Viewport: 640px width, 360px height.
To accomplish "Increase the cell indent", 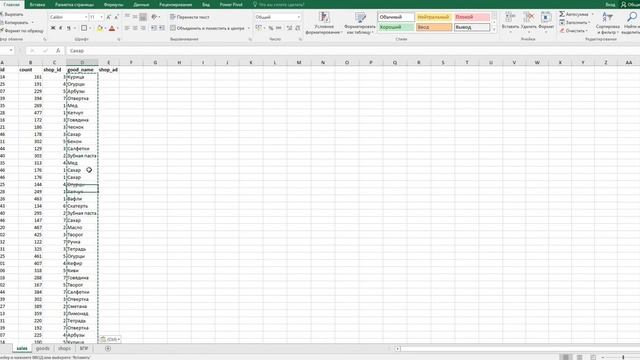I will tap(162, 28).
